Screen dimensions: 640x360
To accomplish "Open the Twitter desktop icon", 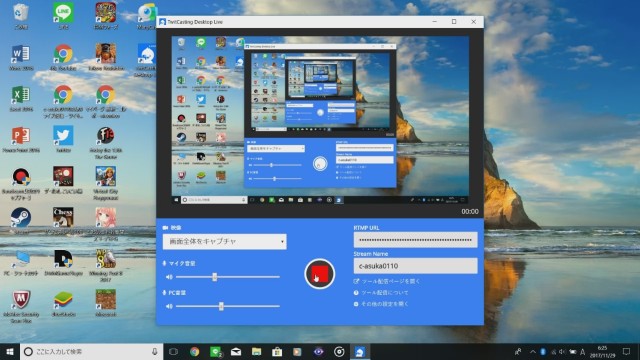I will click(63, 139).
